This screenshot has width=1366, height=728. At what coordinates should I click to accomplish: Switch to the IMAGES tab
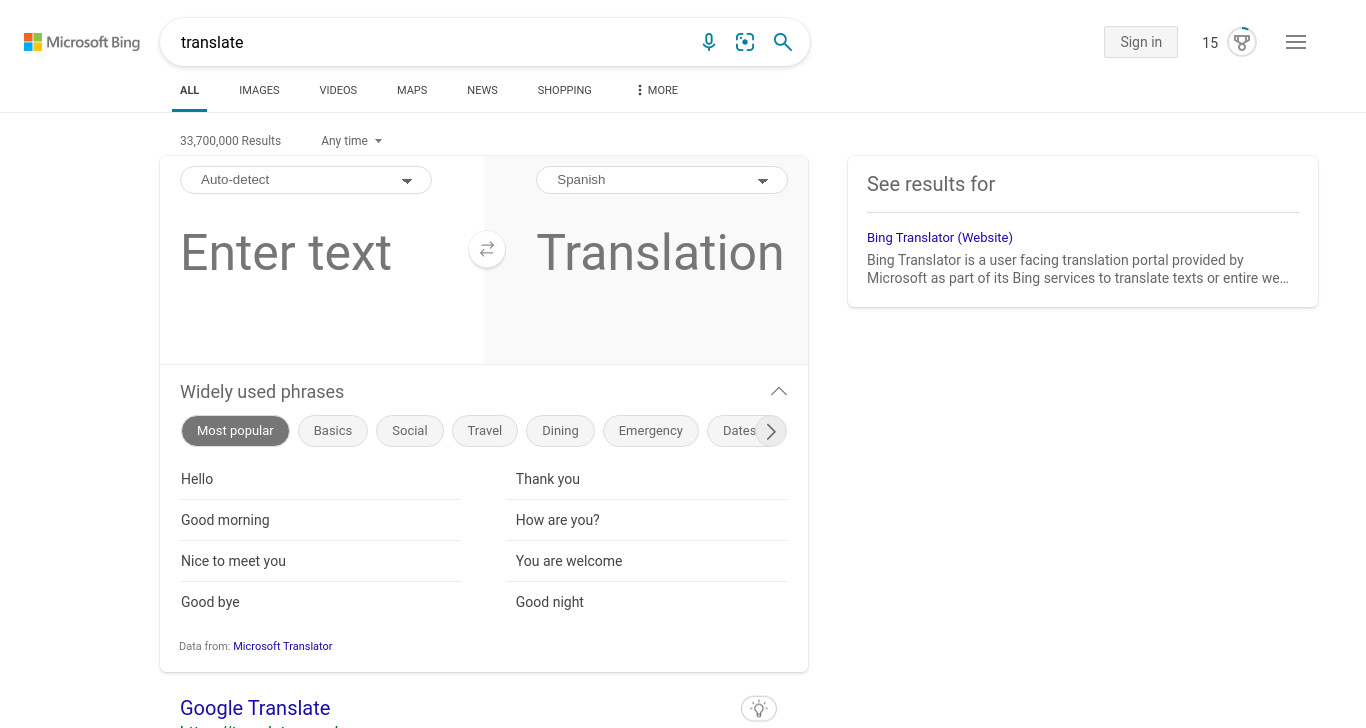(259, 90)
